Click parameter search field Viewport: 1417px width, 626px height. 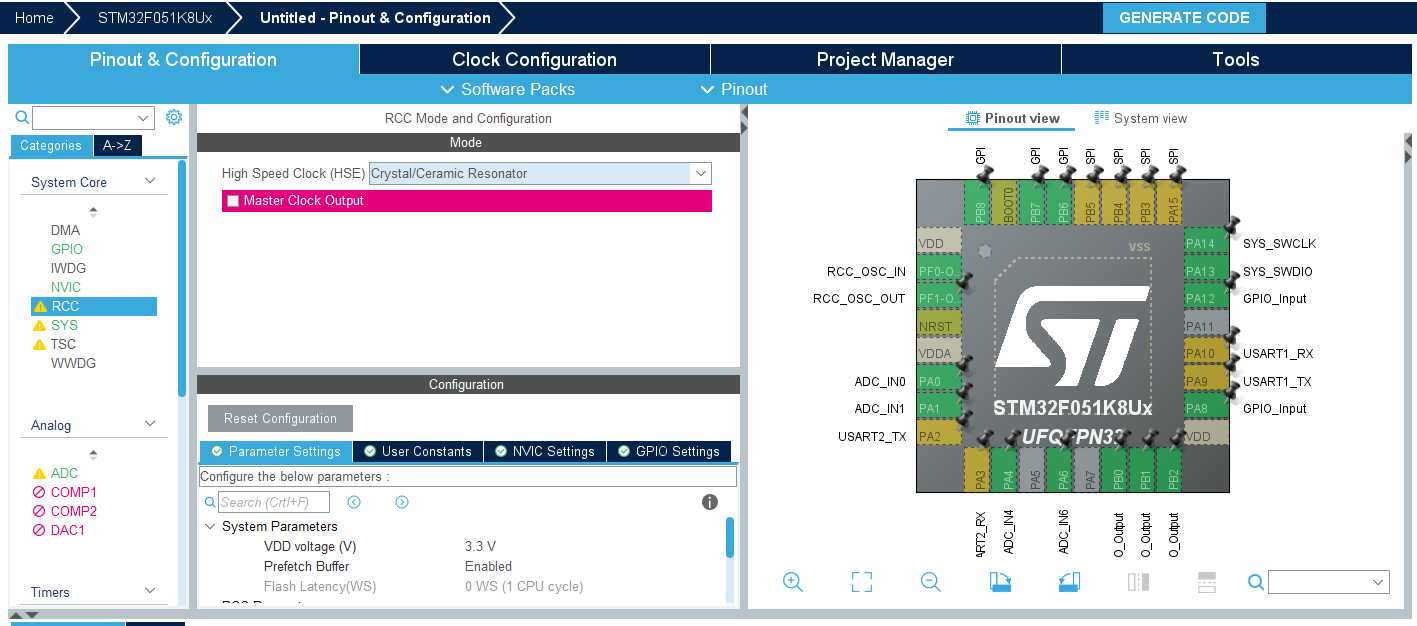274,502
